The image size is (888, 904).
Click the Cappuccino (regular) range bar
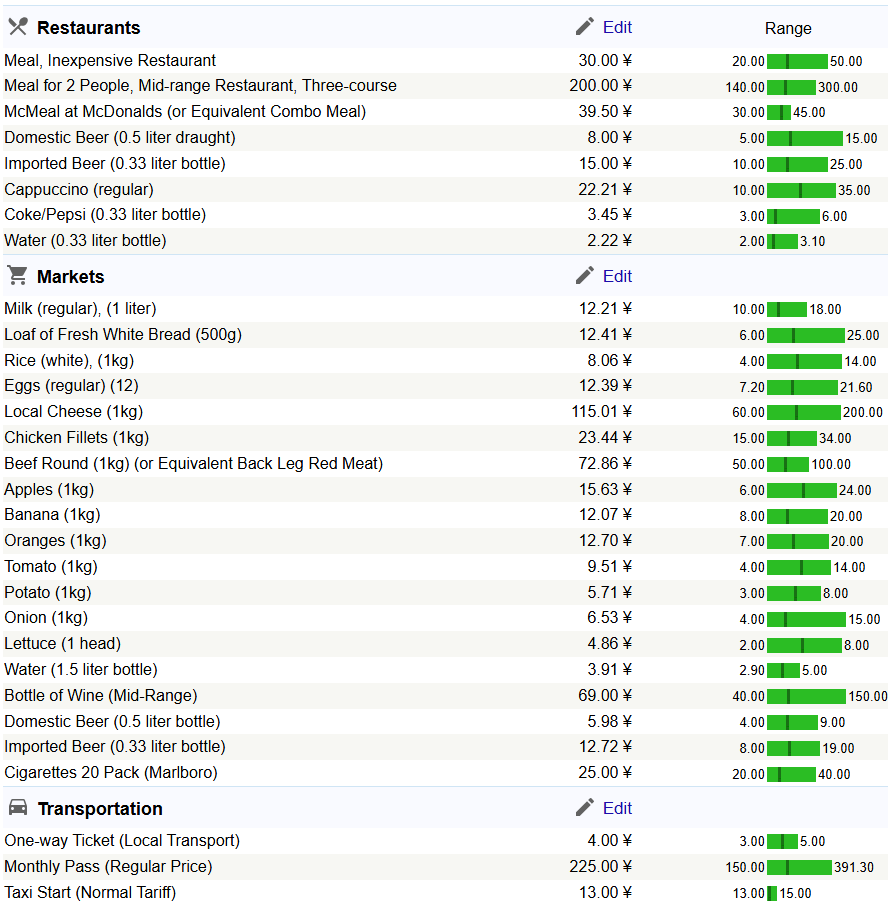[801, 190]
